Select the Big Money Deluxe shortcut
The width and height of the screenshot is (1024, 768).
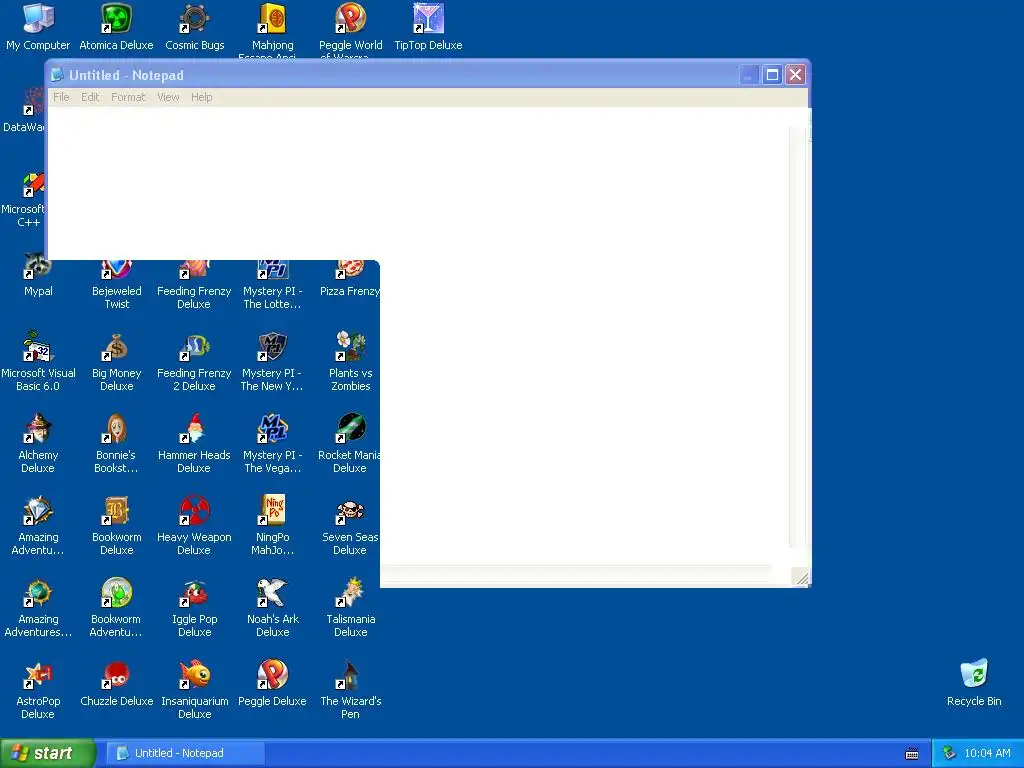116,361
